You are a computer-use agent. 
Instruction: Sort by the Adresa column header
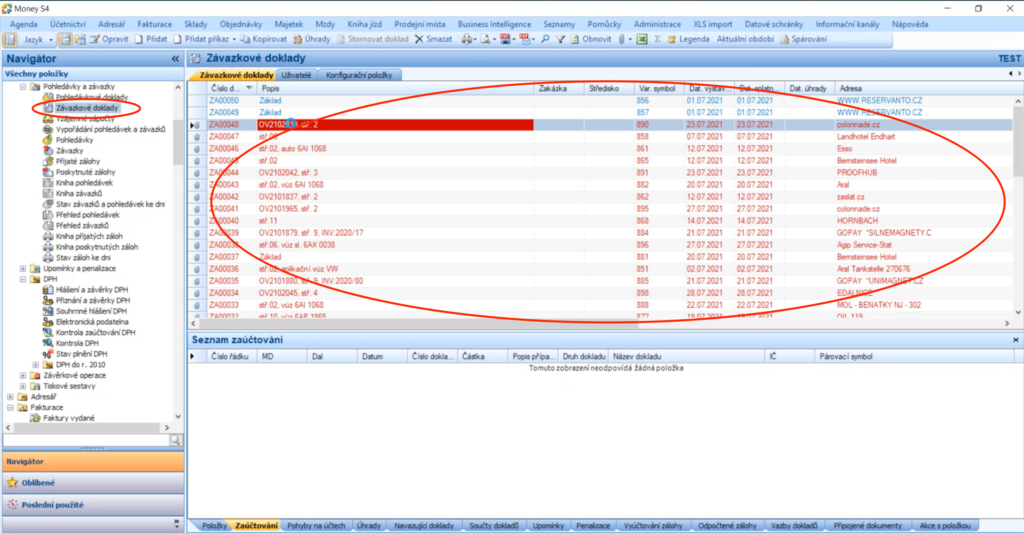[924, 88]
